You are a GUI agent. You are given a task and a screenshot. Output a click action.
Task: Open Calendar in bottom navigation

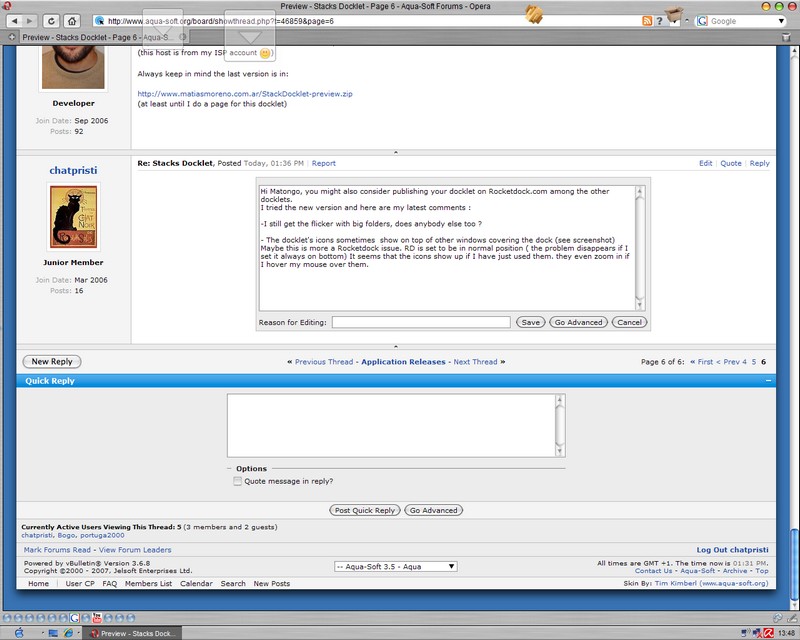(196, 584)
